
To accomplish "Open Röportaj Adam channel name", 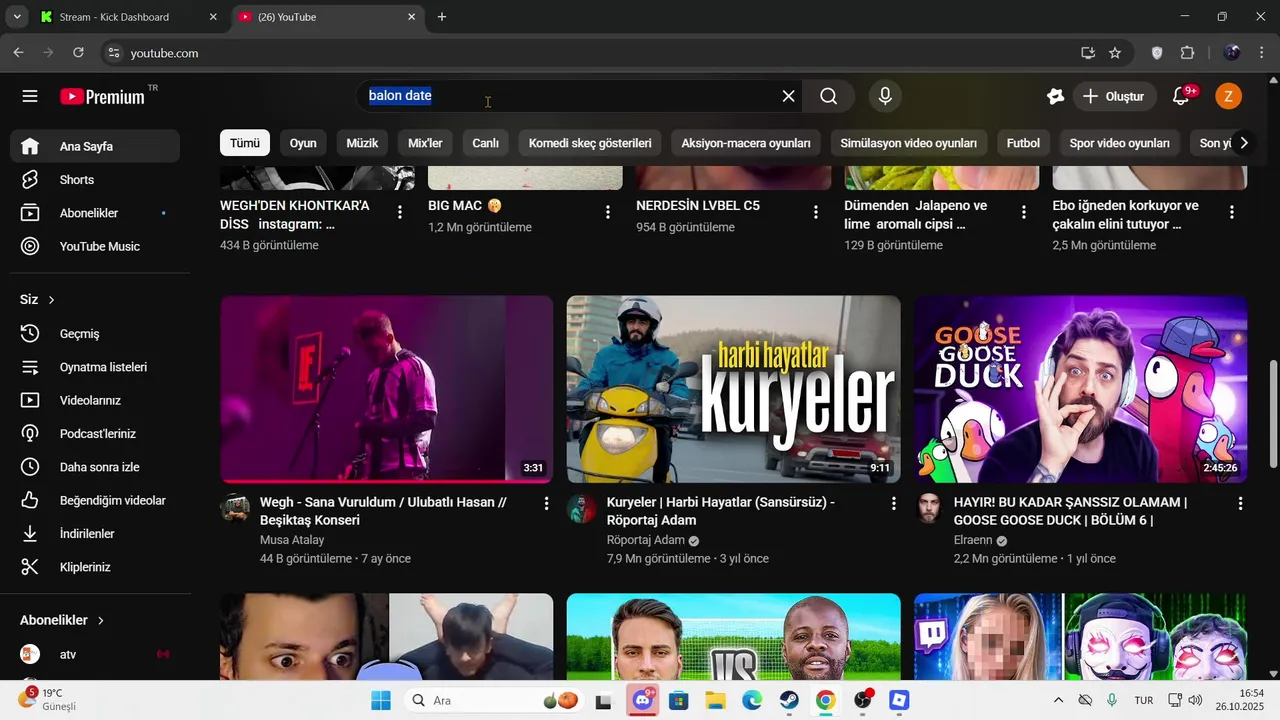I will [x=646, y=540].
